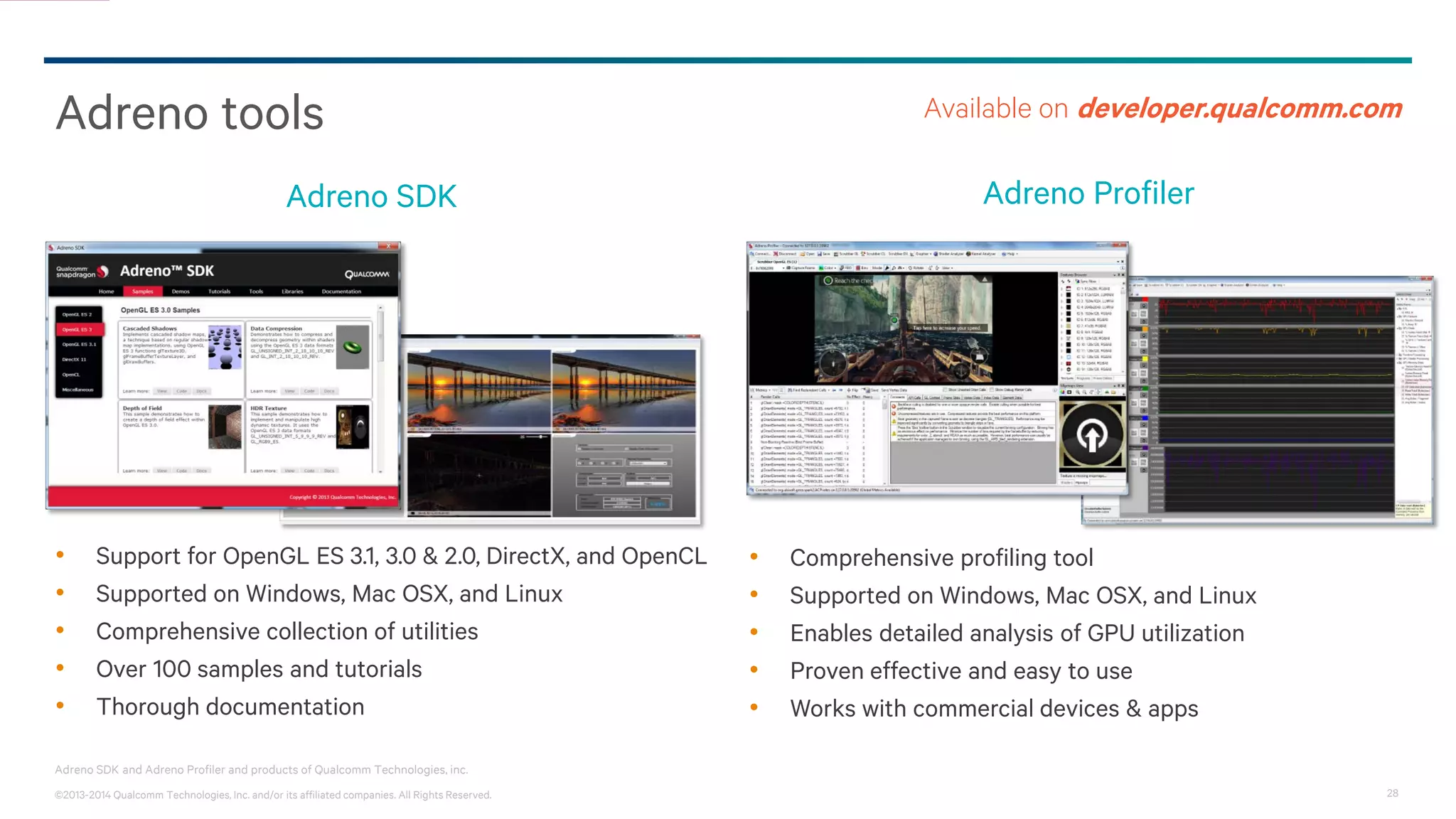This screenshot has width=1456, height=819.
Task: Select the Comments tab in the Profiler
Action: tap(897, 397)
